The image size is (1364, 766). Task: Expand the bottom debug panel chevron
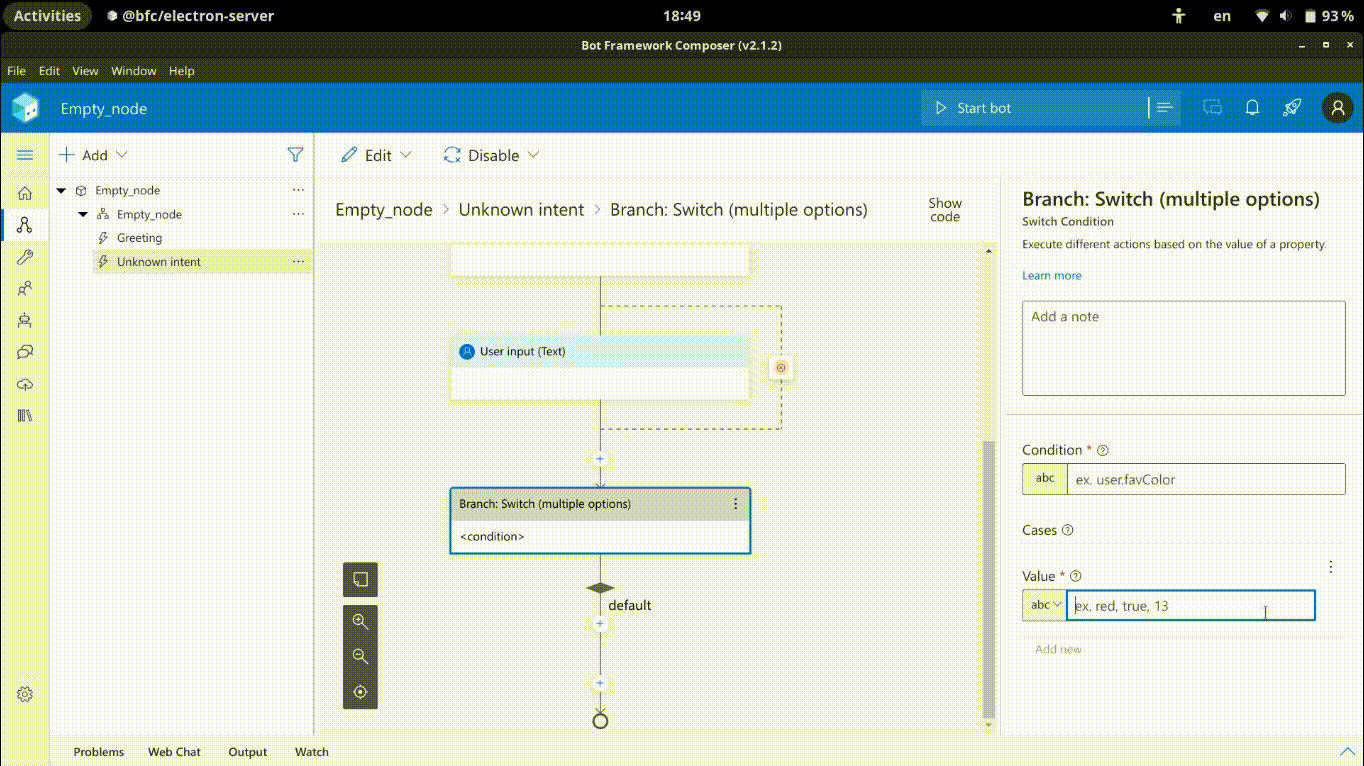(1346, 752)
